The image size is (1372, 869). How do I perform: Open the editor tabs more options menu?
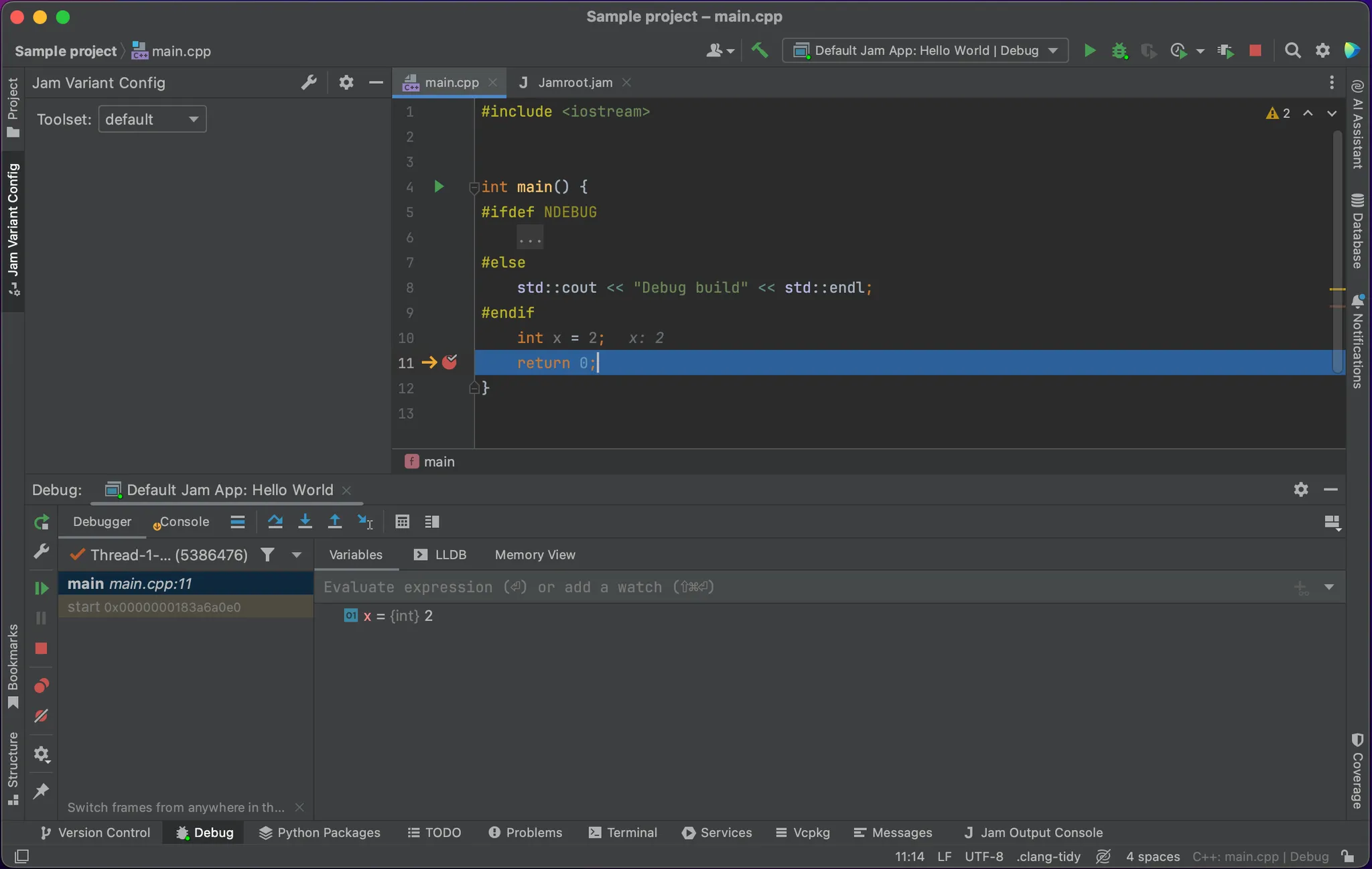[x=1332, y=82]
